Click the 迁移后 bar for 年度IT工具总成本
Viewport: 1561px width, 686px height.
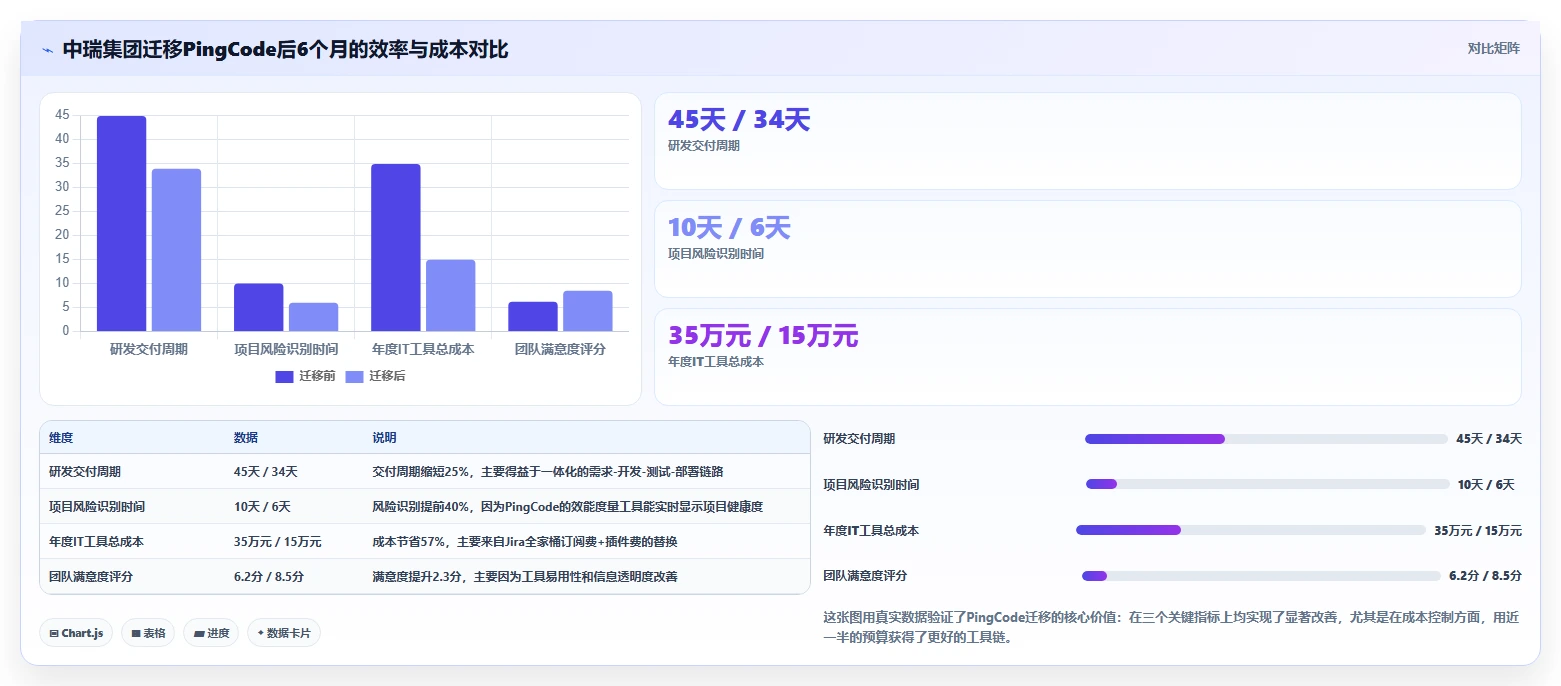point(450,295)
